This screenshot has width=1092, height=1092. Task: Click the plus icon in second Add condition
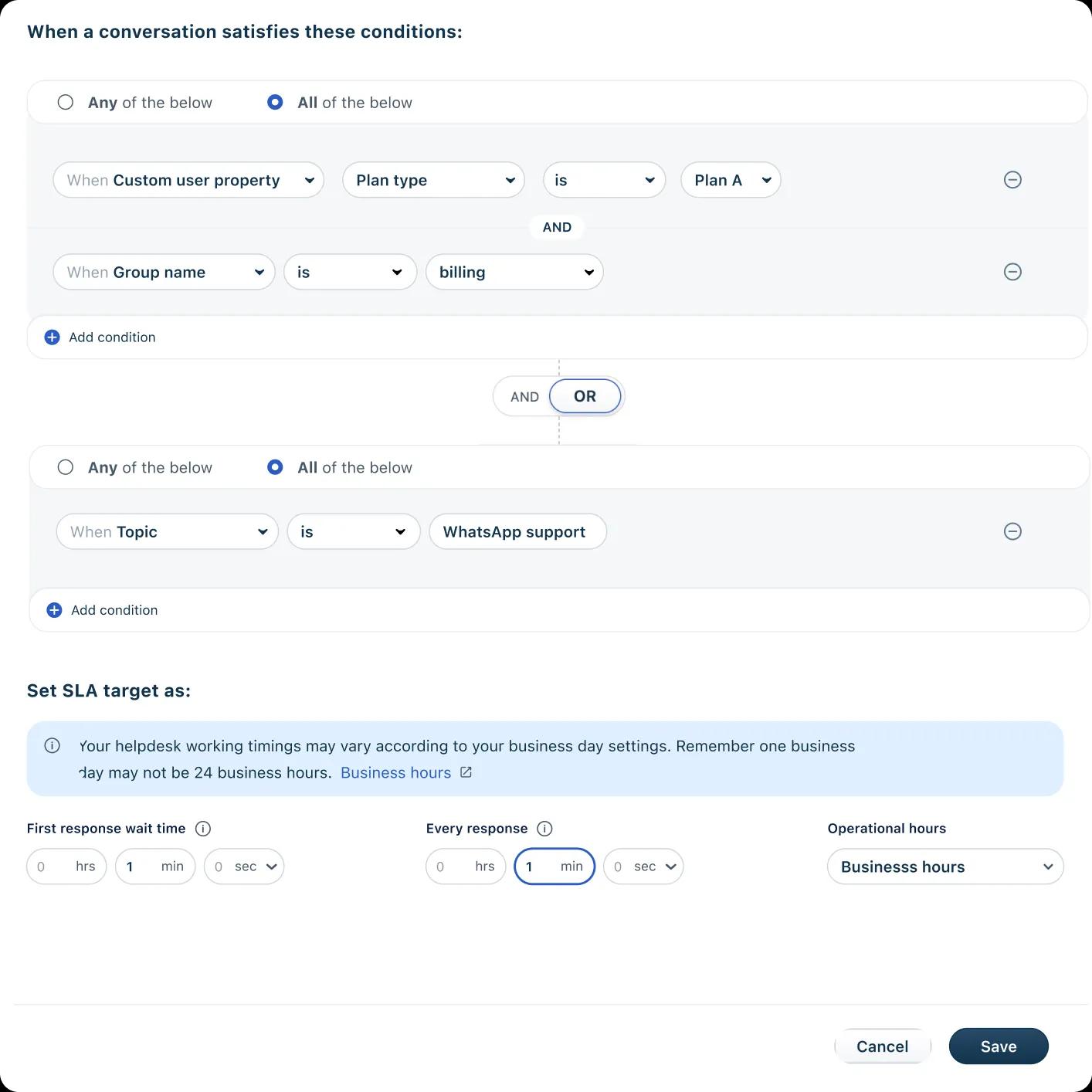(54, 610)
